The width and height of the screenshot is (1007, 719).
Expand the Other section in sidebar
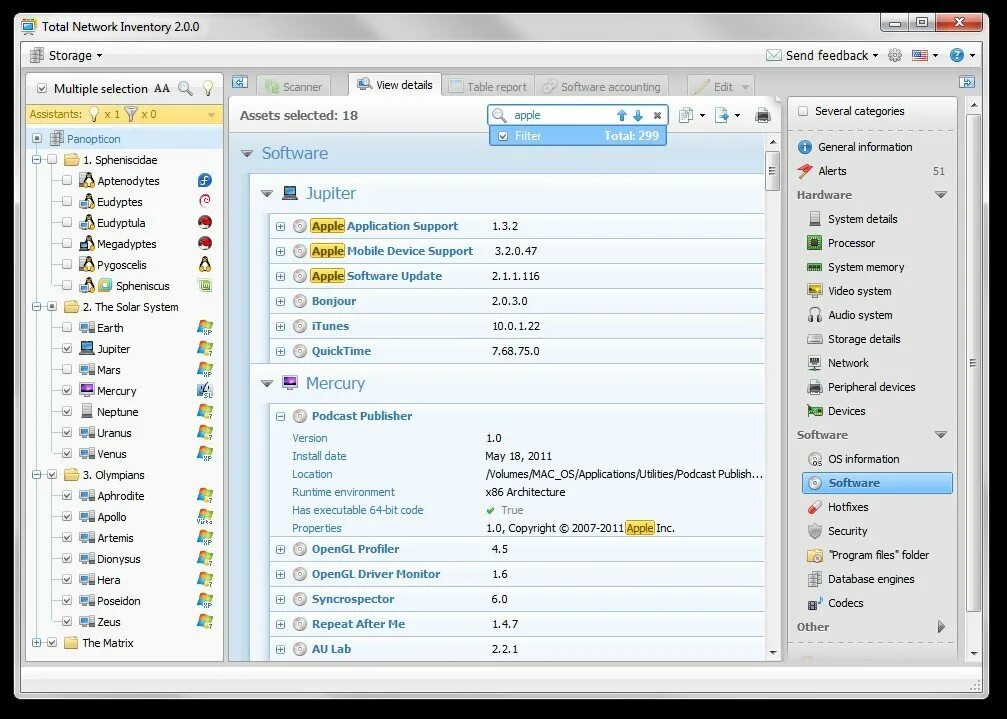click(x=941, y=627)
